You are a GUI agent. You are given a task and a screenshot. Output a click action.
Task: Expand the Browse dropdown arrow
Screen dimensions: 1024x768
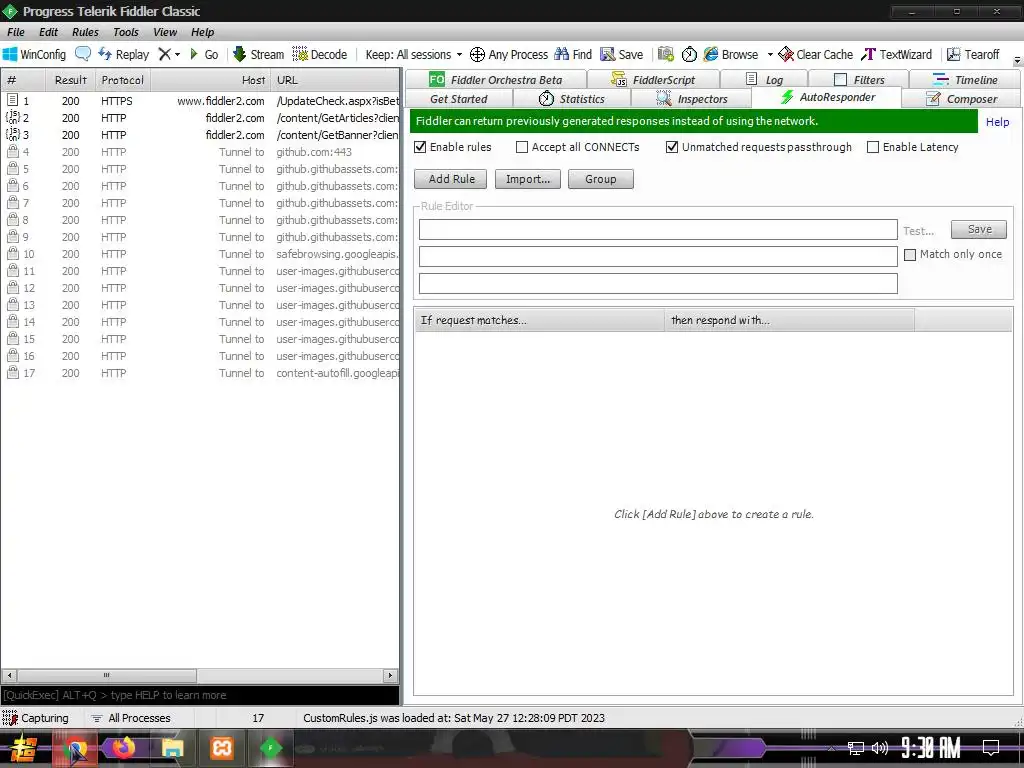click(770, 55)
